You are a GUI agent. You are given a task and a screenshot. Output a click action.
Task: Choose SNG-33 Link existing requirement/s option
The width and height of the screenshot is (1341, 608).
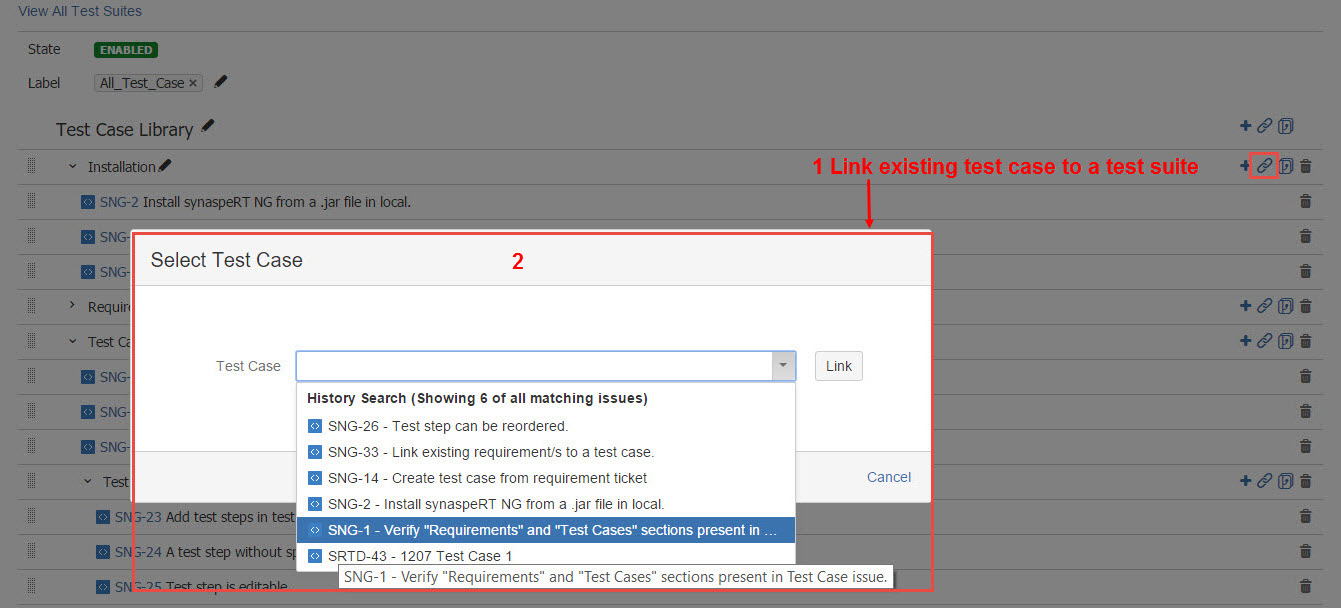546,452
